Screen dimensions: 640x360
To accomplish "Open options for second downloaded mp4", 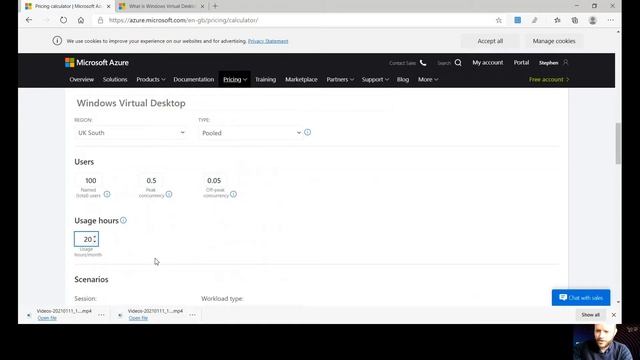I will point(192,315).
